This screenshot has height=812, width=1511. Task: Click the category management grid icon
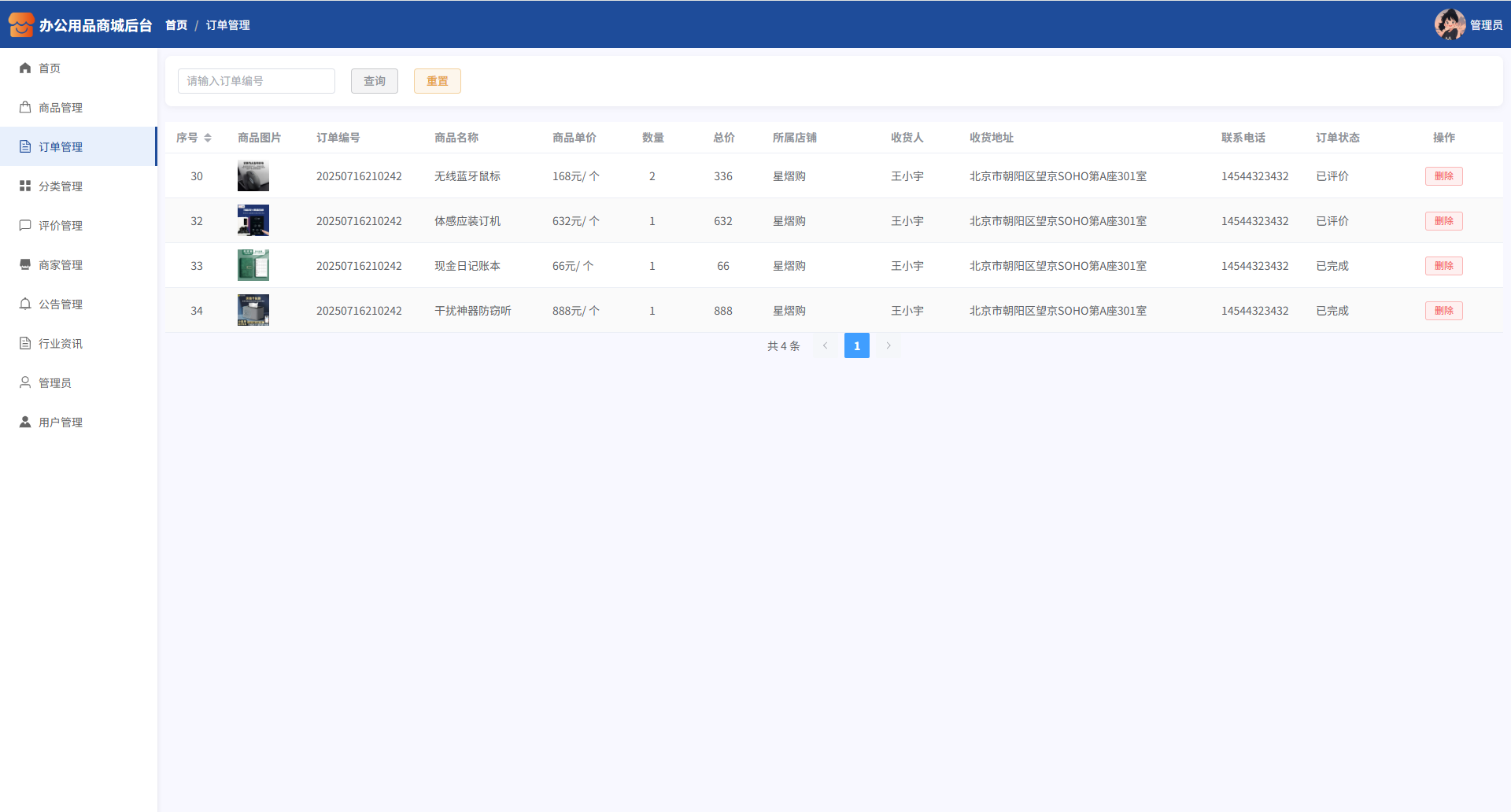(x=25, y=186)
